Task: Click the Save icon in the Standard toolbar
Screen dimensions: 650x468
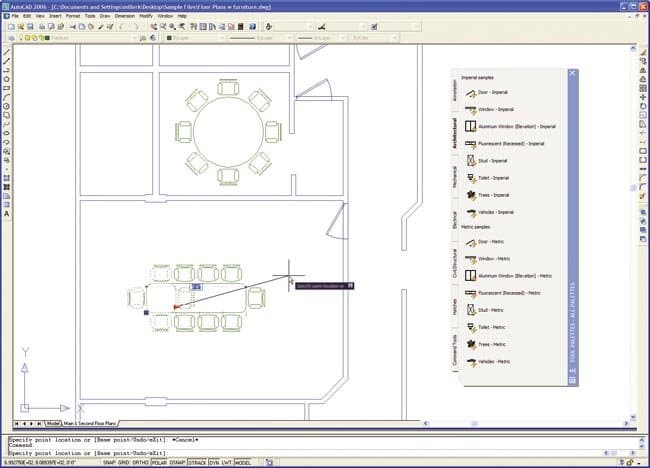Action: point(30,27)
